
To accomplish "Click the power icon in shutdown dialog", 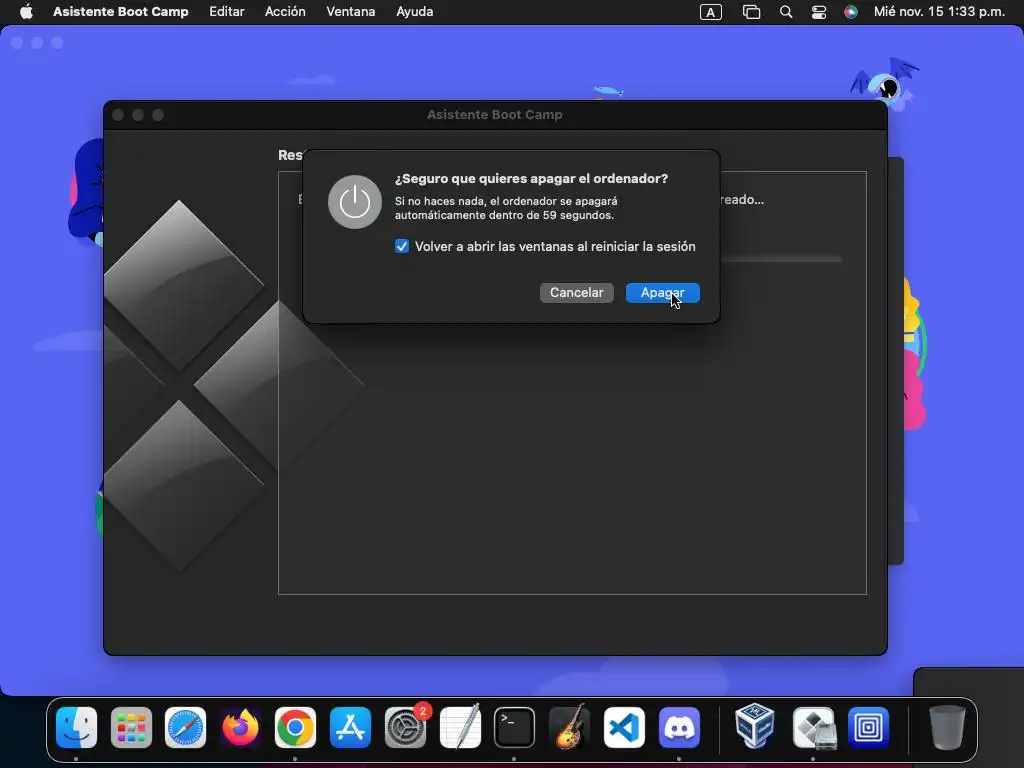I will (x=355, y=202).
